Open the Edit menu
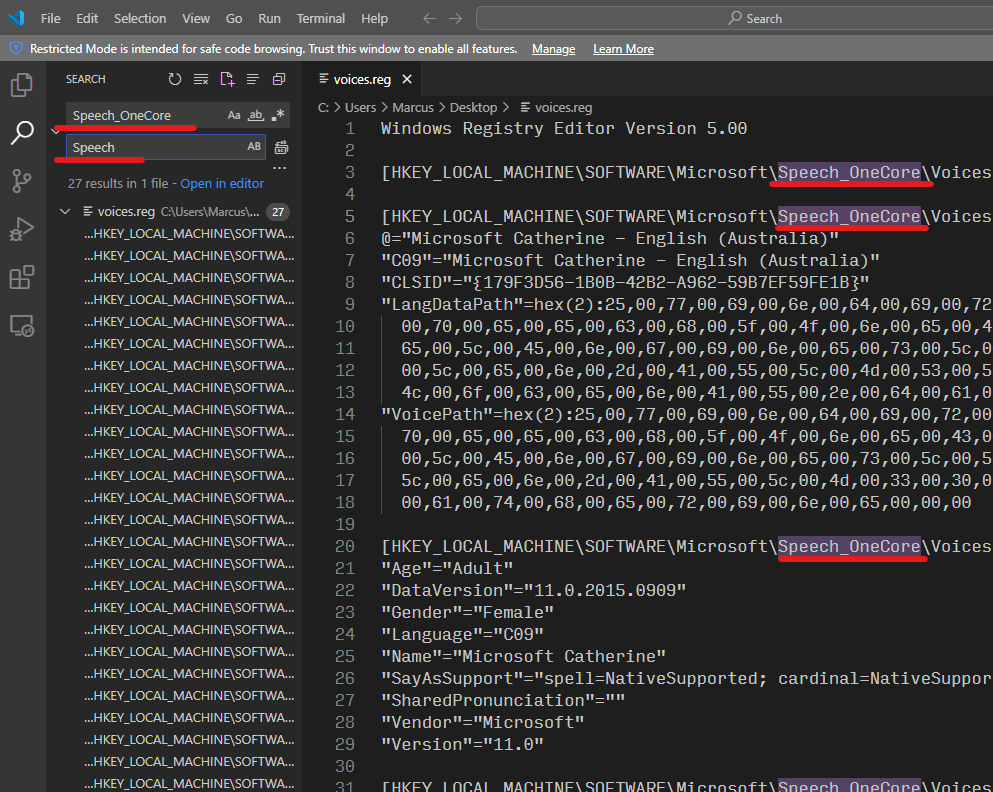The width and height of the screenshot is (993, 792). [87, 18]
